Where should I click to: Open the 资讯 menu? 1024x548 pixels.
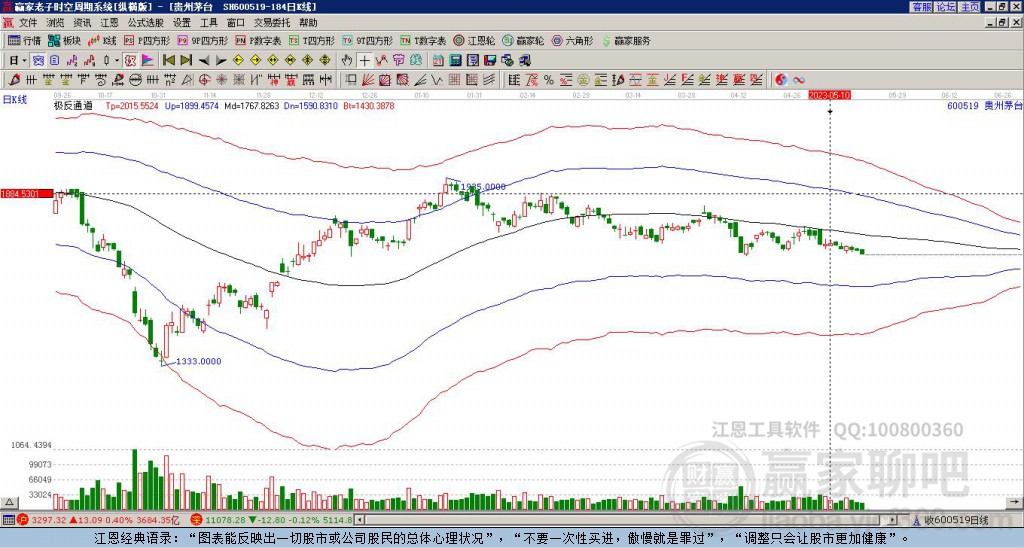[x=82, y=23]
